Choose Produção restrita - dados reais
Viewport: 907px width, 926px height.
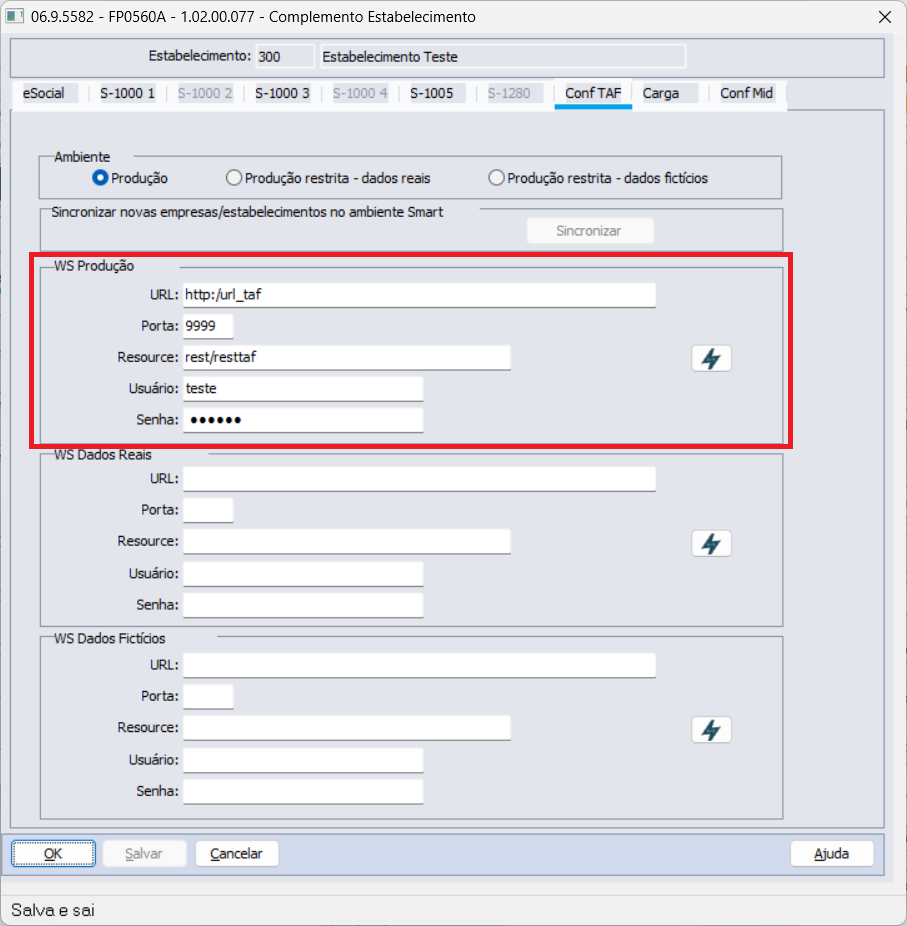click(x=234, y=178)
